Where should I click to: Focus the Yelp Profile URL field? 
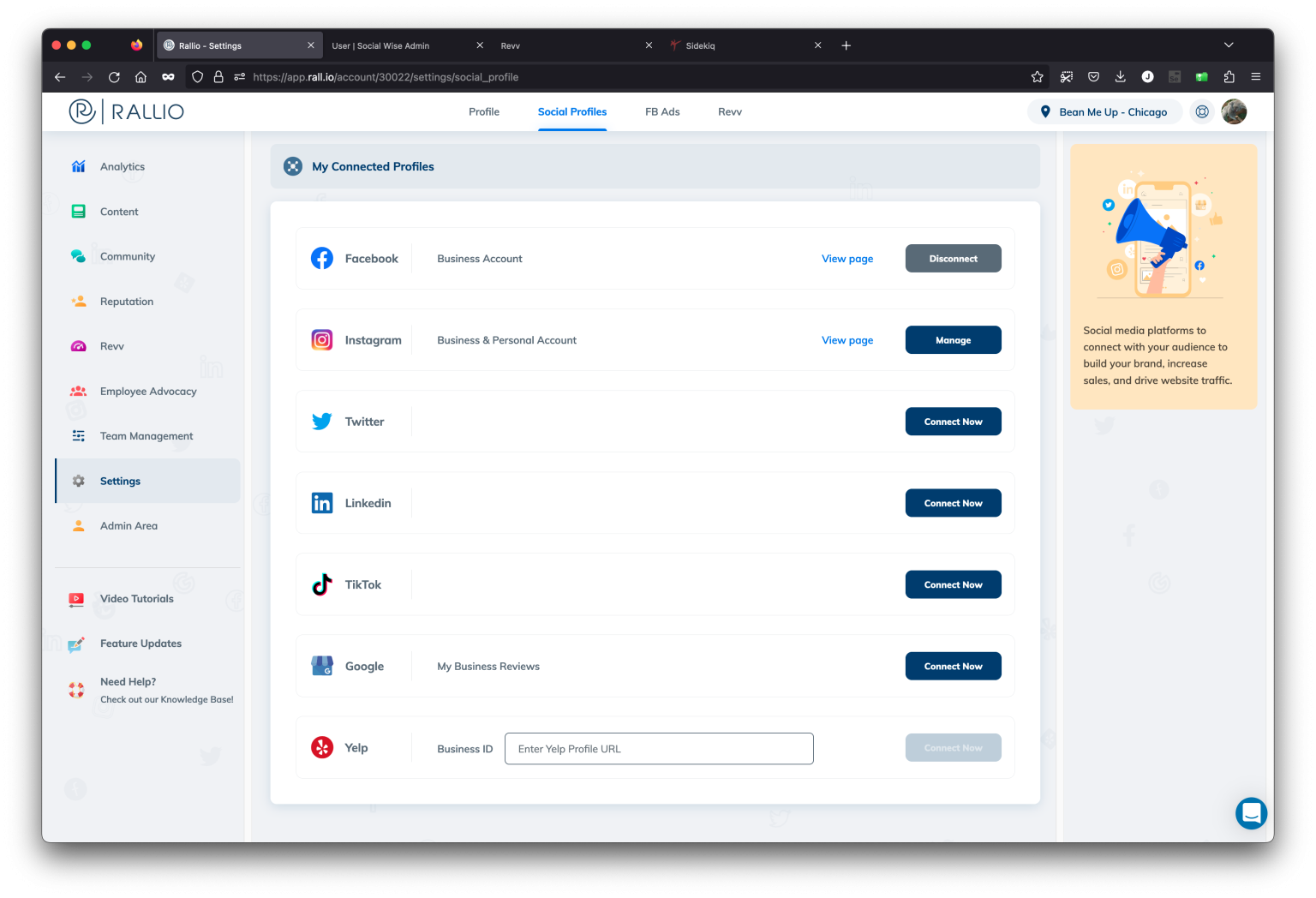(658, 749)
